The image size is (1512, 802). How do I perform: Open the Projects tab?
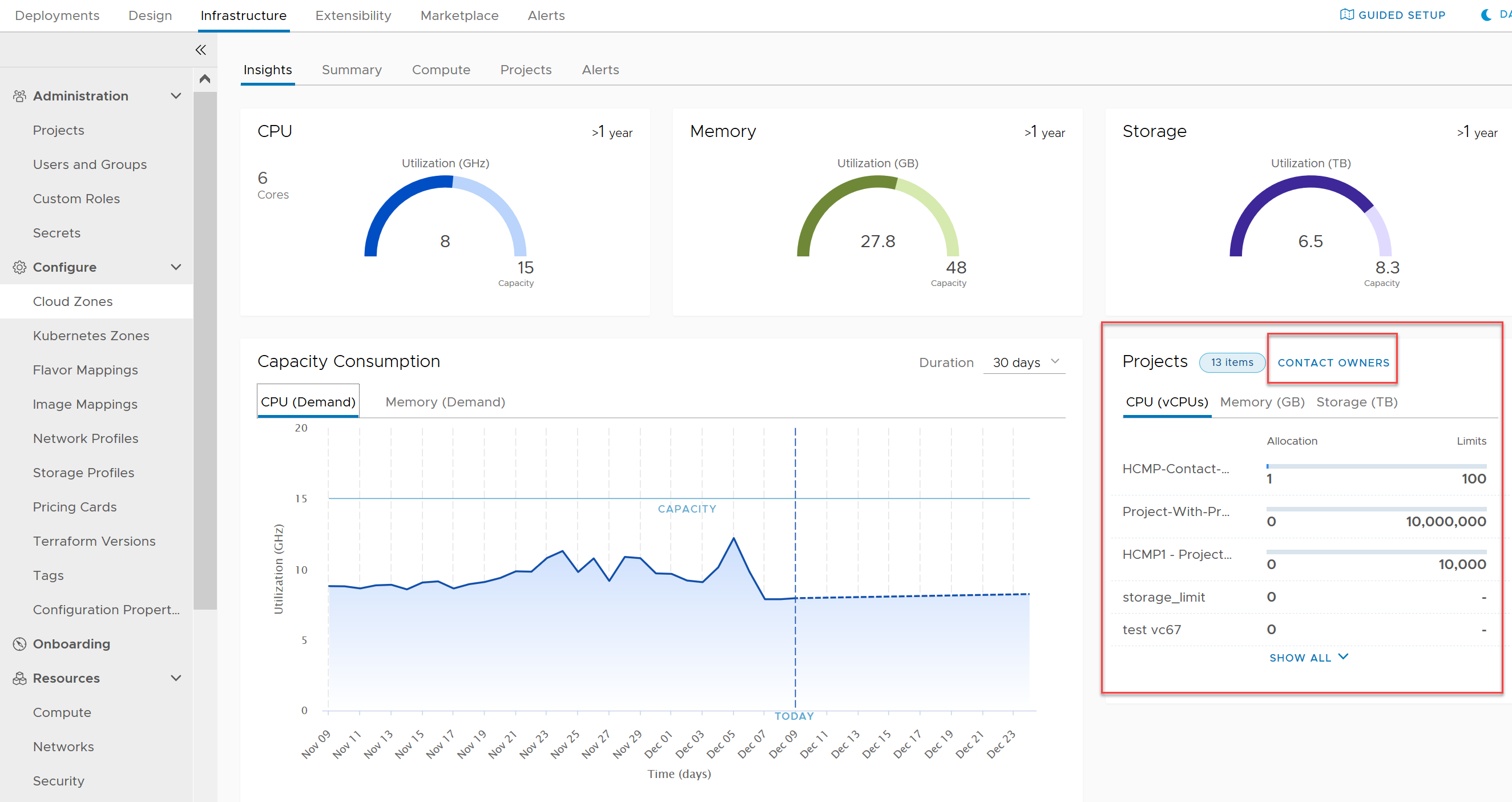pos(526,70)
